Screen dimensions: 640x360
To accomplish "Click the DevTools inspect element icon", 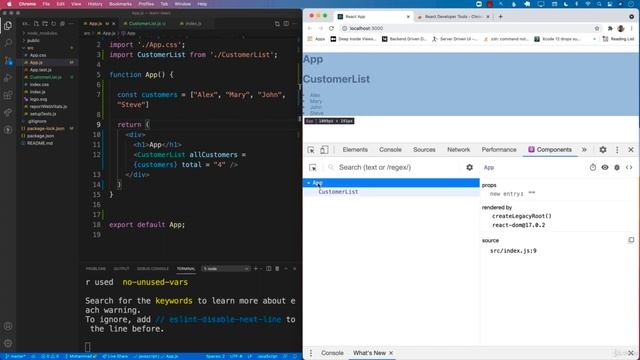I will coord(311,150).
